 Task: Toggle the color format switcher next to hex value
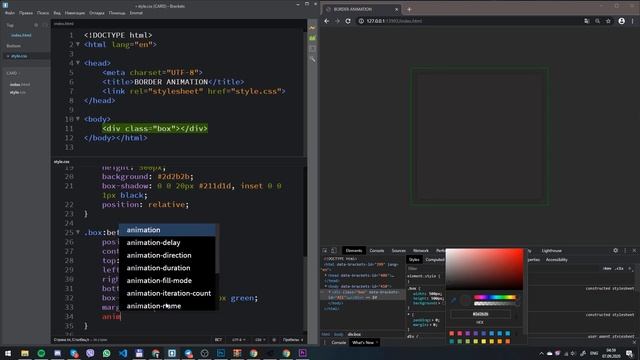tap(516, 315)
